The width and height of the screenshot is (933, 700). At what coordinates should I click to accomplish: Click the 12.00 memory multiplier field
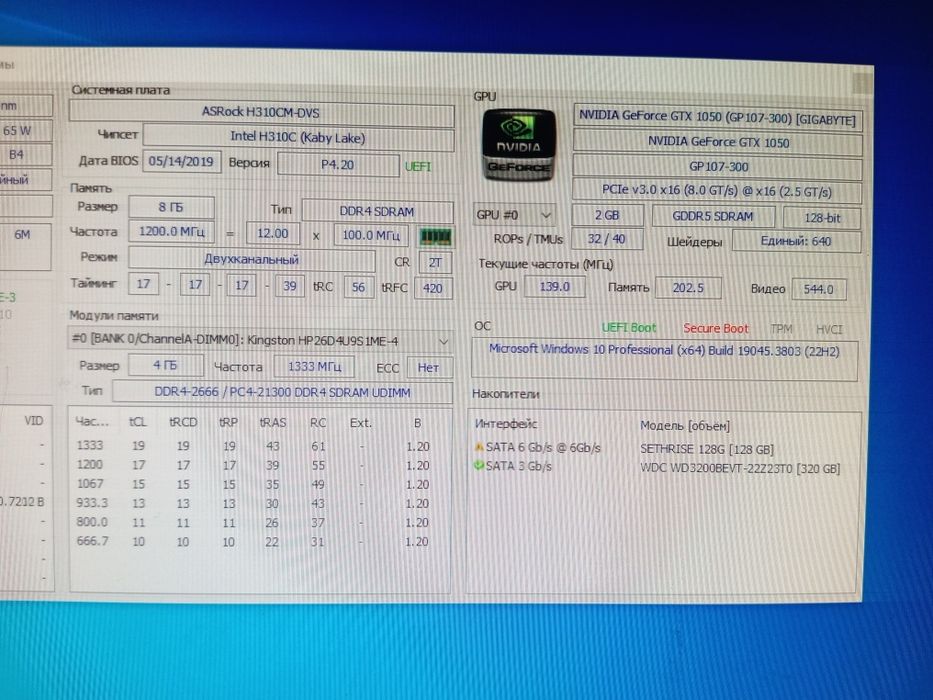273,233
